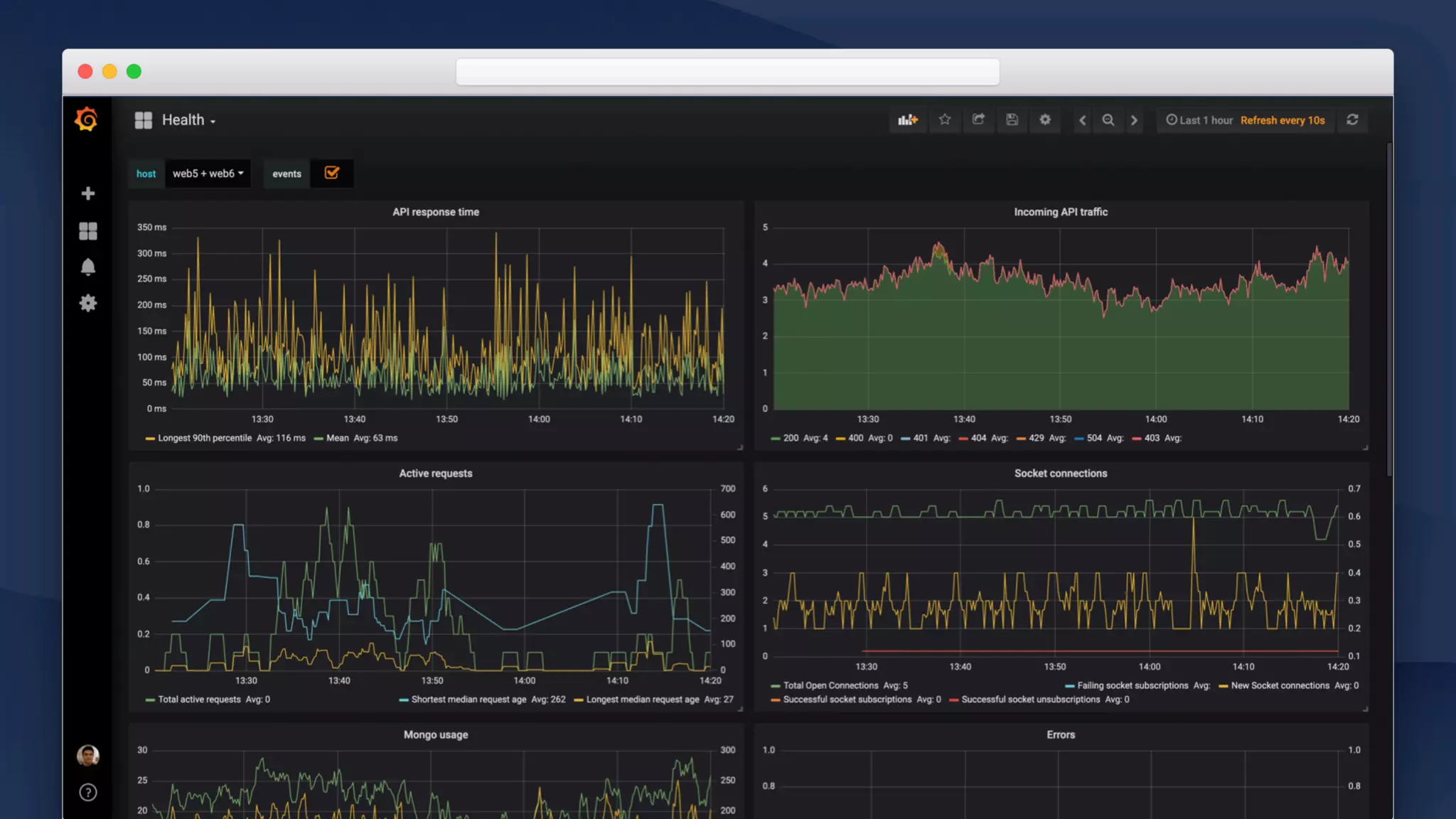Toggle Longest 90th percentile legend series
Image resolution: width=1456 pixels, height=819 pixels.
pyautogui.click(x=205, y=438)
